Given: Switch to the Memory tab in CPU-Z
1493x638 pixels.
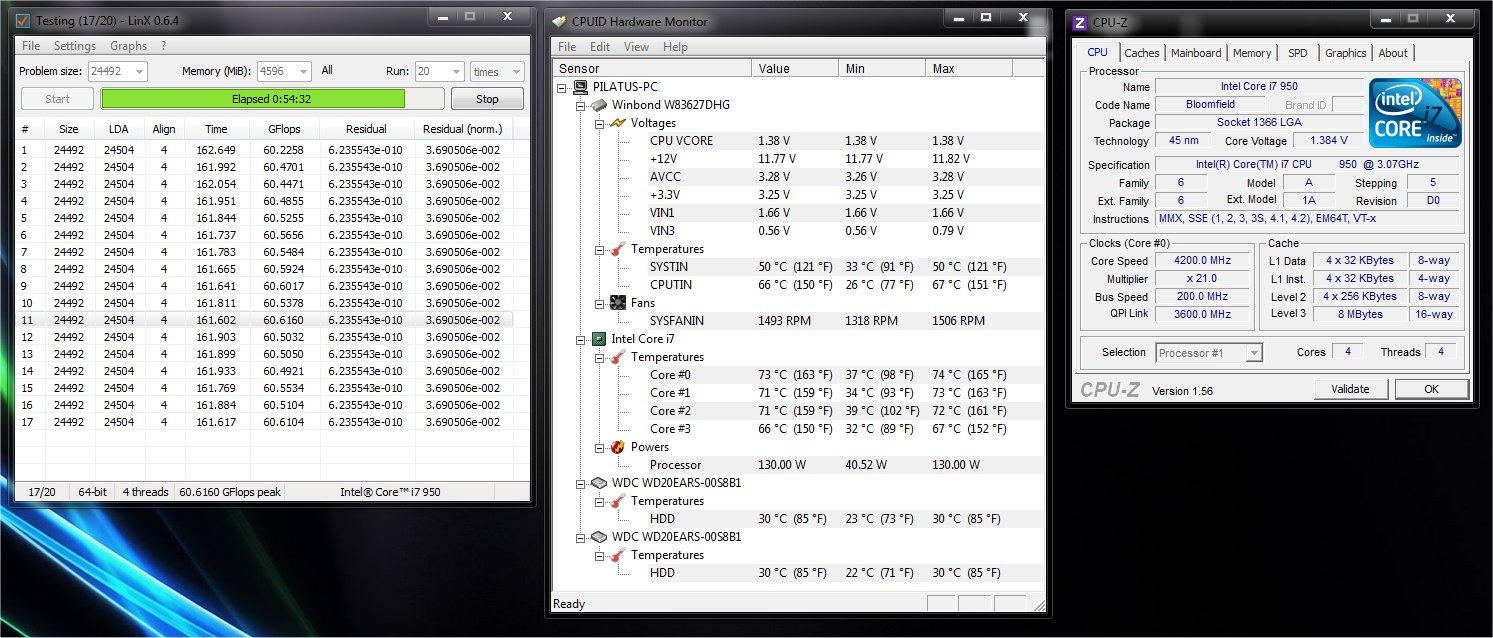Looking at the screenshot, I should (1252, 53).
